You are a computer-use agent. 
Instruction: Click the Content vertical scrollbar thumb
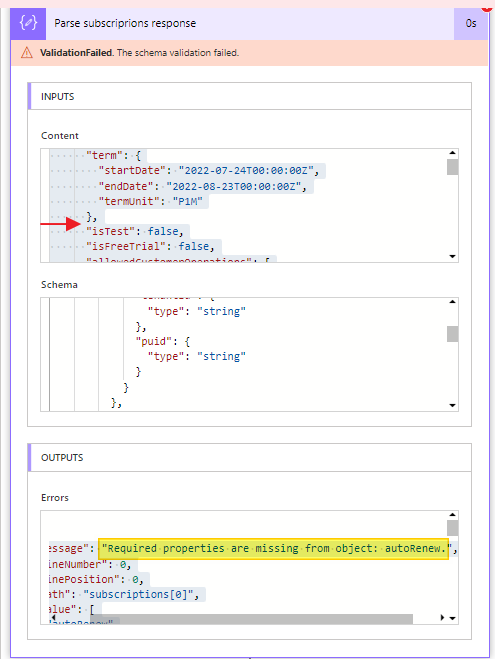453,167
